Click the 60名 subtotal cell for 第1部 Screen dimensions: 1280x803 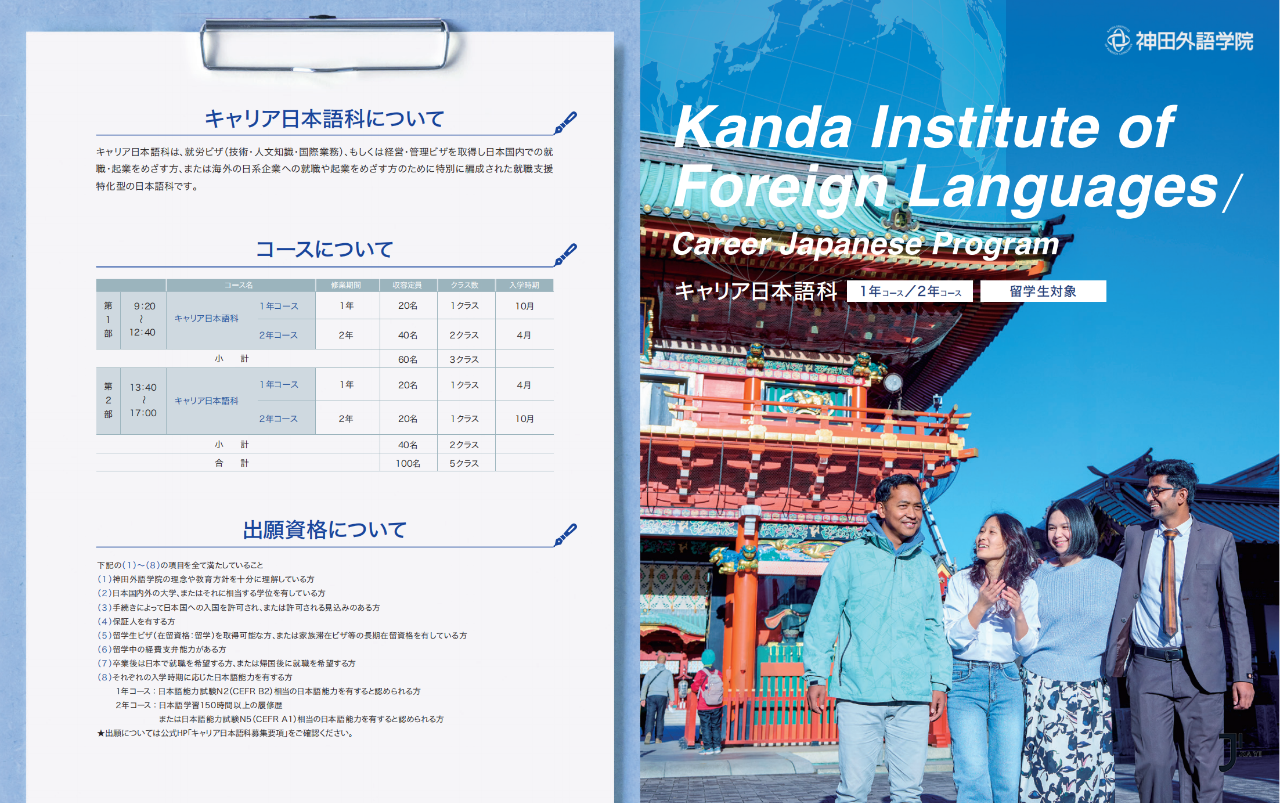(x=408, y=359)
